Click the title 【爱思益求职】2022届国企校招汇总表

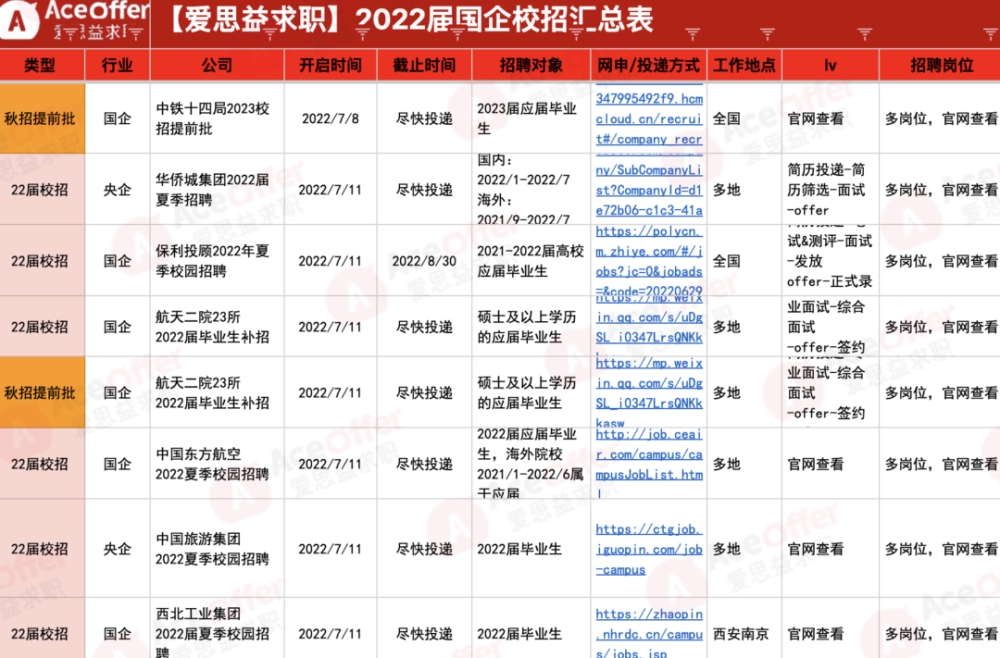411,19
